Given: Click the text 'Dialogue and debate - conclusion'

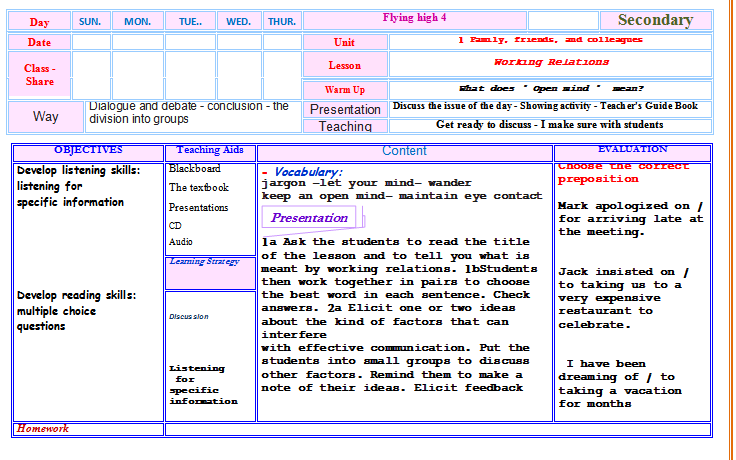Looking at the screenshot, I should [x=179, y=106].
